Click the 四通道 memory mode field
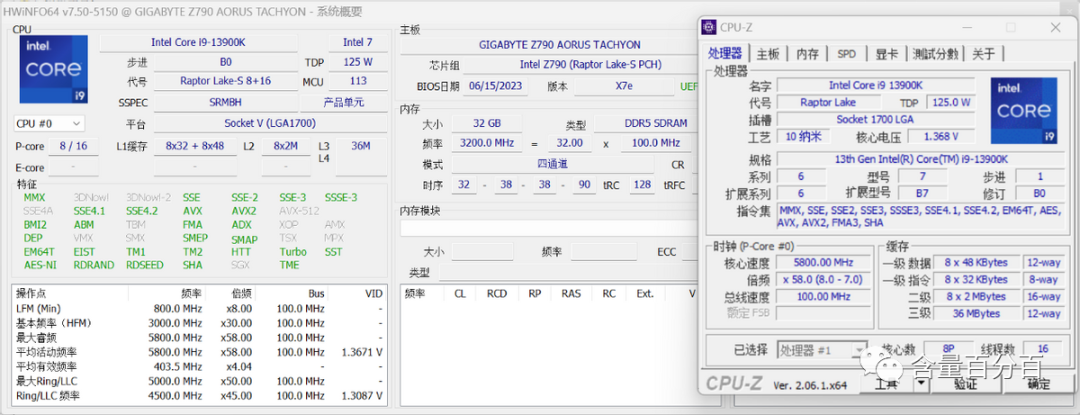The image size is (1080, 415). pos(553,164)
